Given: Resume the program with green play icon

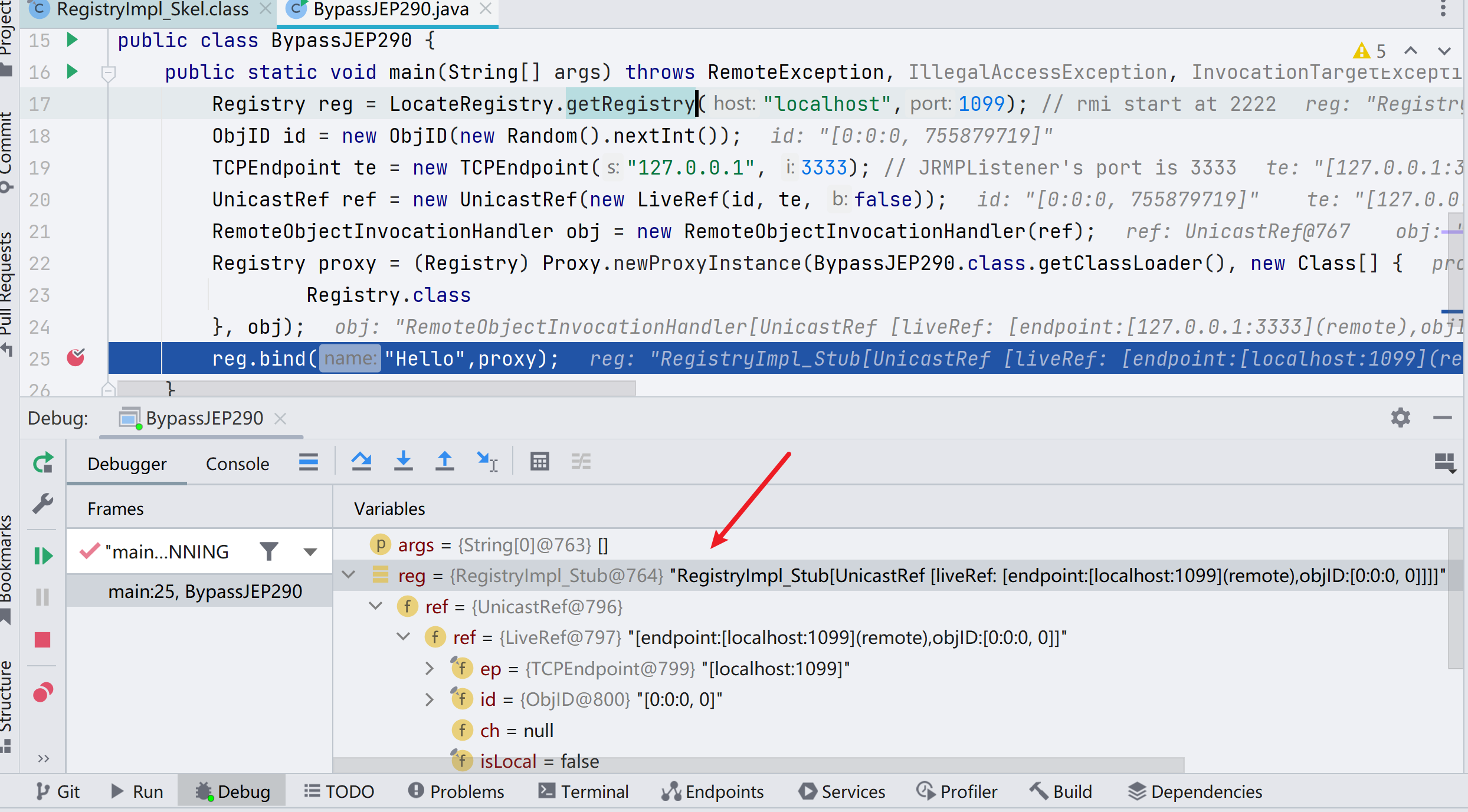Looking at the screenshot, I should 43,555.
